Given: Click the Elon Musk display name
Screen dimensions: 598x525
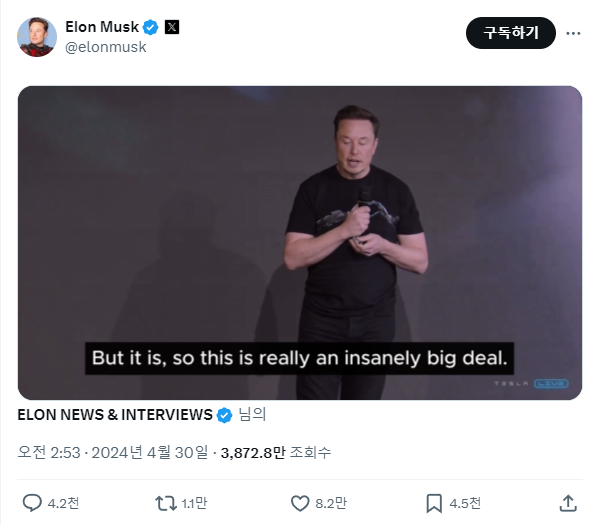Looking at the screenshot, I should pyautogui.click(x=102, y=27).
